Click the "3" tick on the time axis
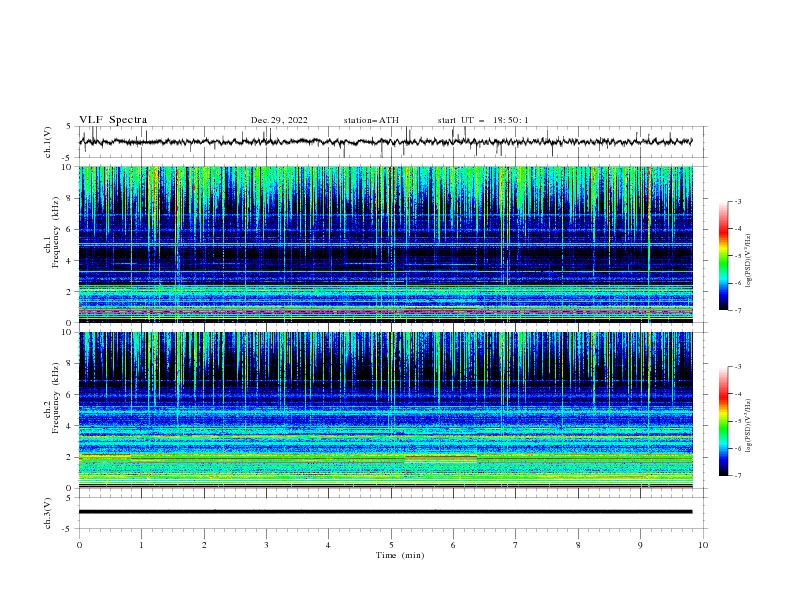 [266, 545]
